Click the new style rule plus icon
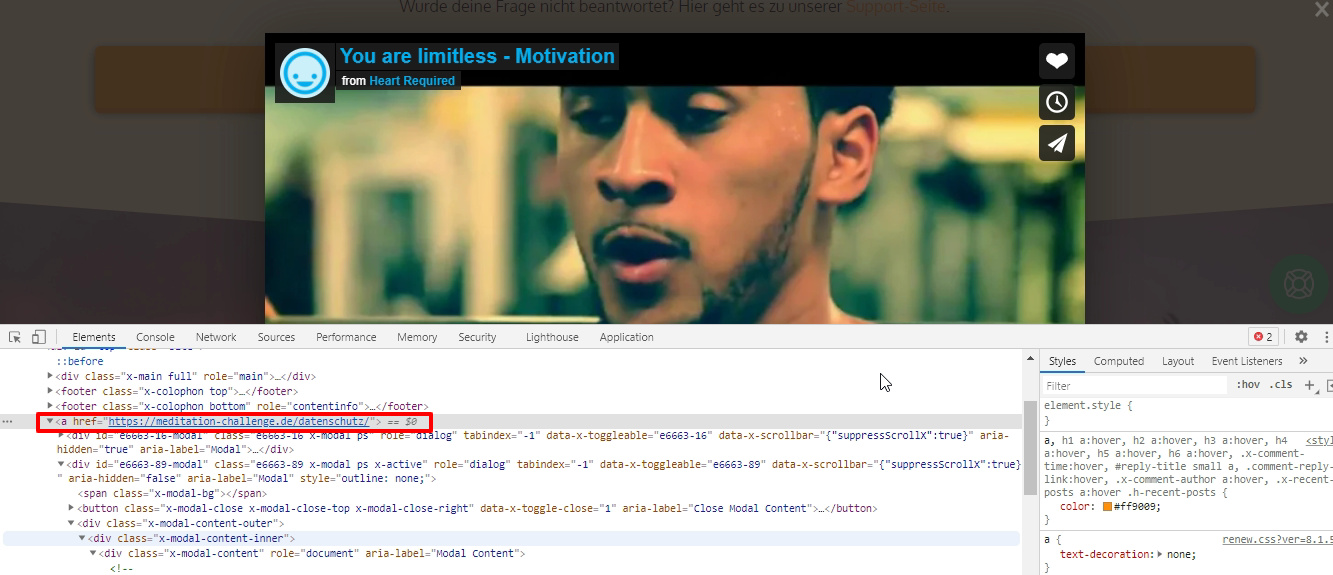1333x575 pixels. [1310, 385]
